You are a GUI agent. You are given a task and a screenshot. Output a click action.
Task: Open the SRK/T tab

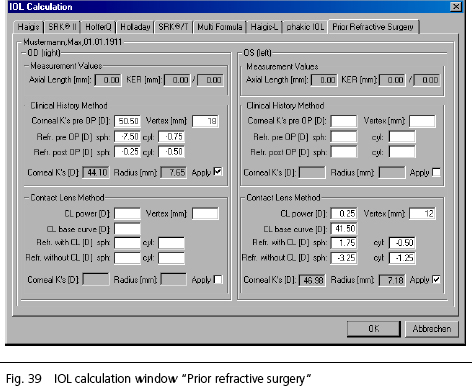click(173, 27)
